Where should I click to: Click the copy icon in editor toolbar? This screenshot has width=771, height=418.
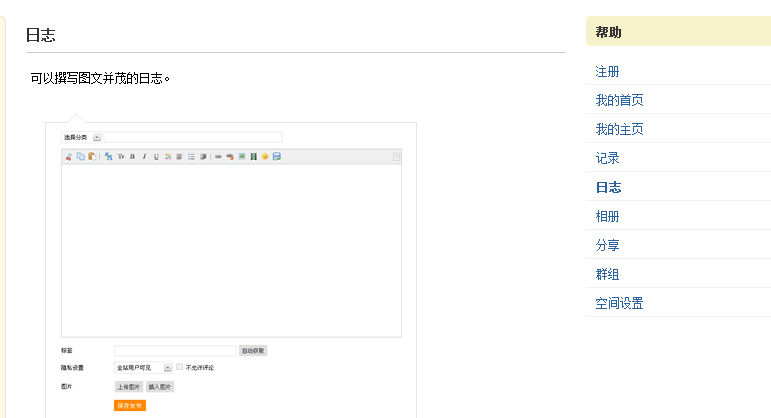(80, 156)
